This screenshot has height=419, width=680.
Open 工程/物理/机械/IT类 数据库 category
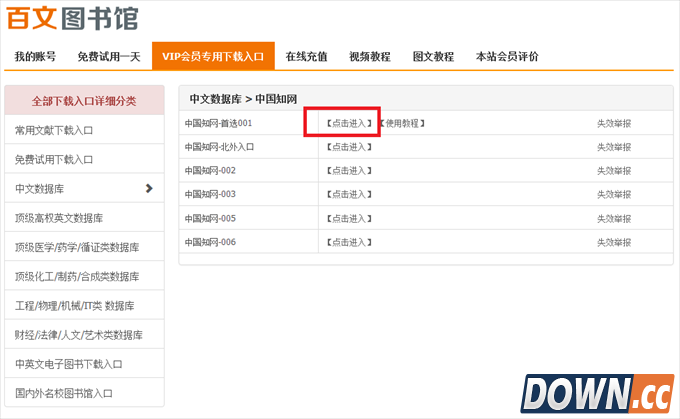pos(84,306)
